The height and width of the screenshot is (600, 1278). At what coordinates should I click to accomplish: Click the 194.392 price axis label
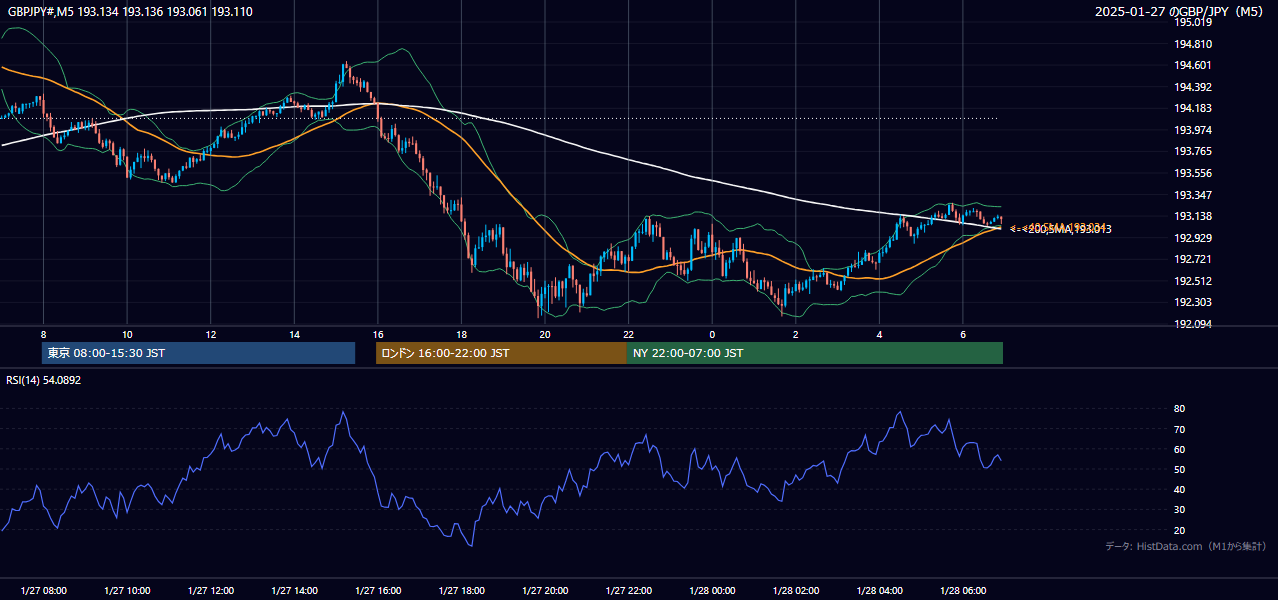[x=1191, y=87]
